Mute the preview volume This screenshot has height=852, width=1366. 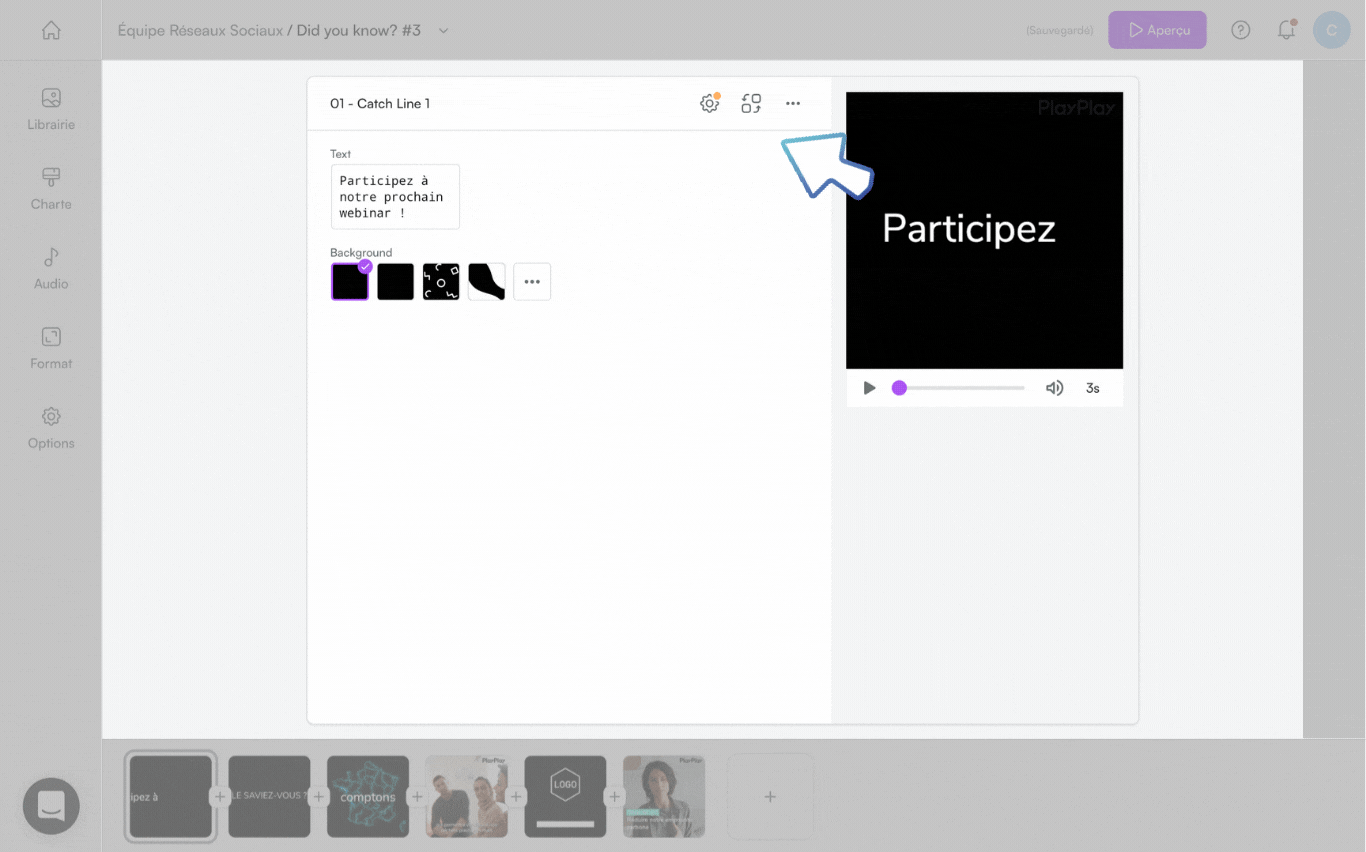[x=1054, y=388]
